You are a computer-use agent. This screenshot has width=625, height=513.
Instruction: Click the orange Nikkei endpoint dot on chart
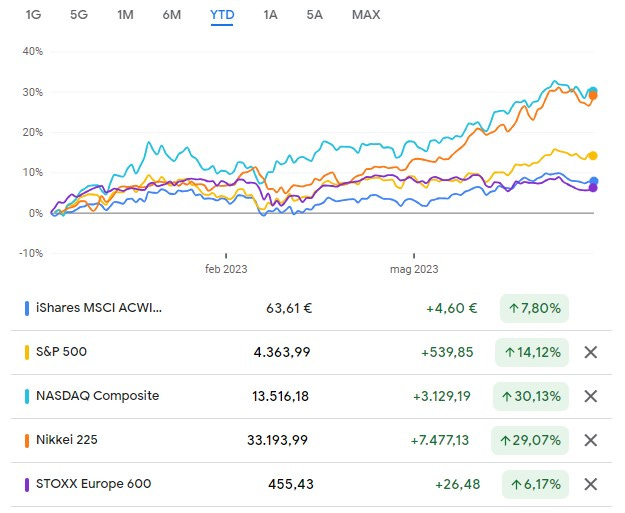593,96
